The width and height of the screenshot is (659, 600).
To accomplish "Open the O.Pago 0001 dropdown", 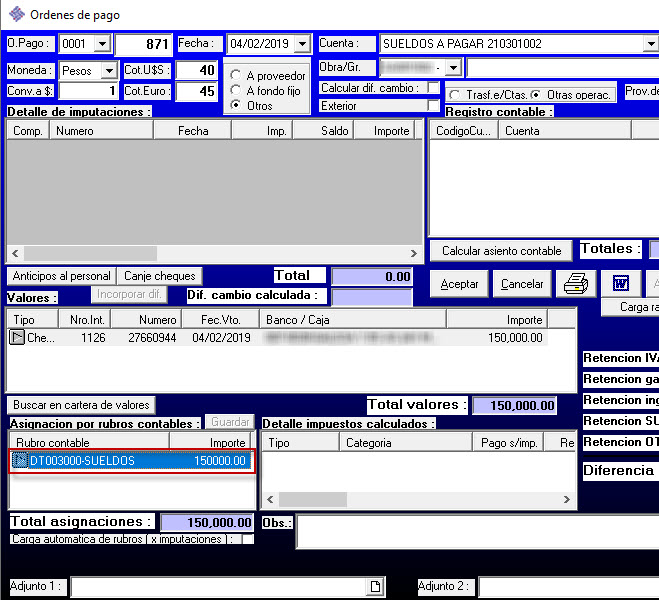I will (101, 44).
